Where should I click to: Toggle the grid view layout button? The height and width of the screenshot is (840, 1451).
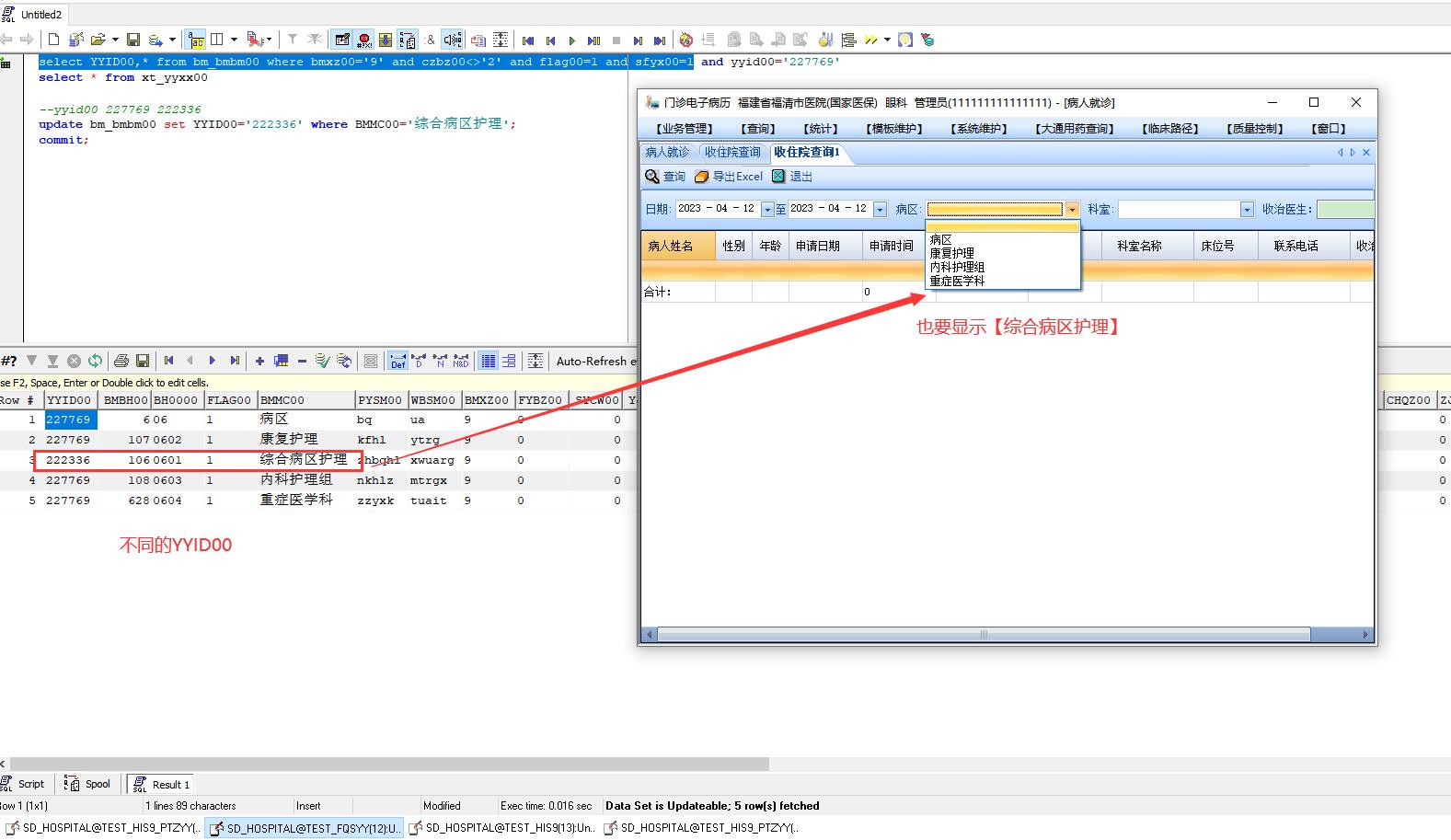pos(489,361)
